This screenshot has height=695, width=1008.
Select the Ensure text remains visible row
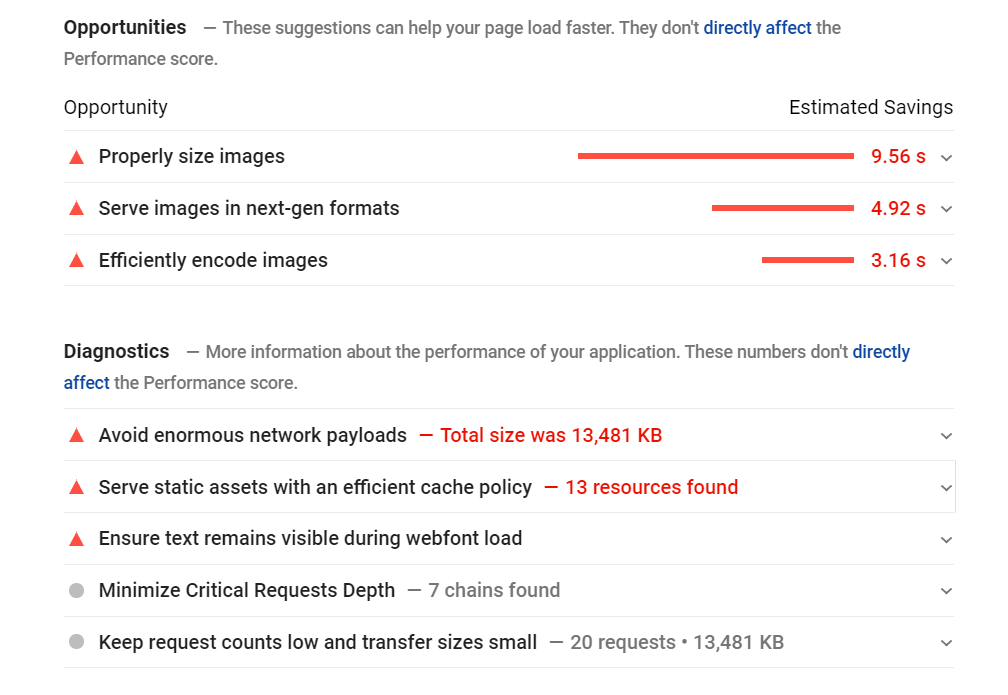[x=310, y=539]
